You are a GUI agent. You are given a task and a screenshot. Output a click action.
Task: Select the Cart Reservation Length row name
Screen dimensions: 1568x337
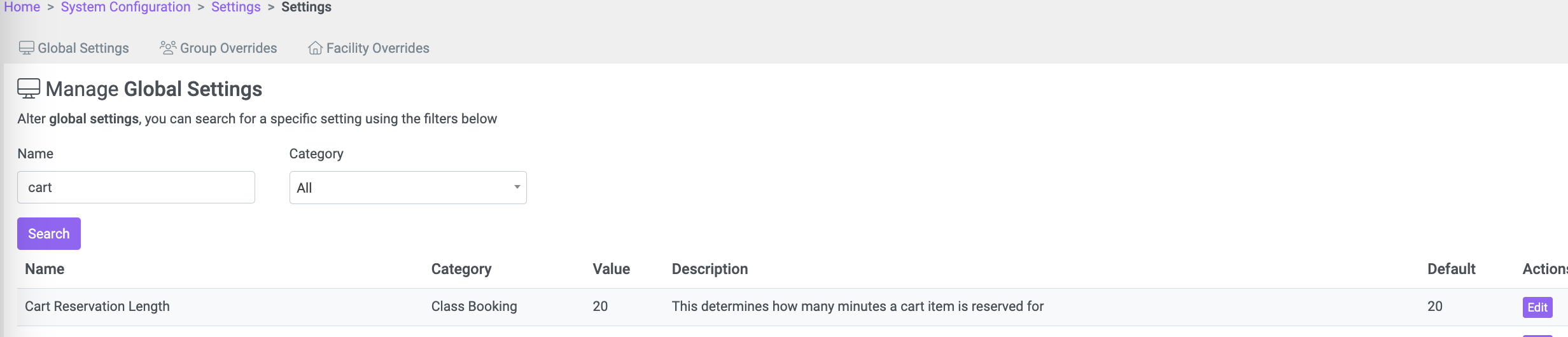click(x=97, y=306)
